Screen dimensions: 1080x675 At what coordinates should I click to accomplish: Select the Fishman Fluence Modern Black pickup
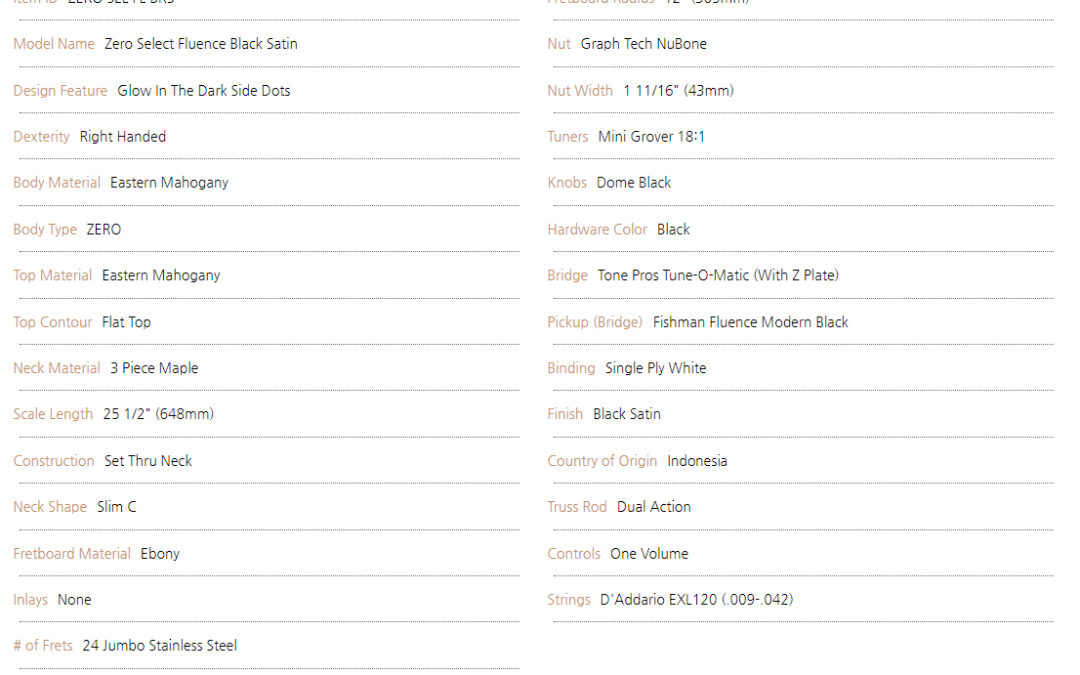pyautogui.click(x=751, y=322)
